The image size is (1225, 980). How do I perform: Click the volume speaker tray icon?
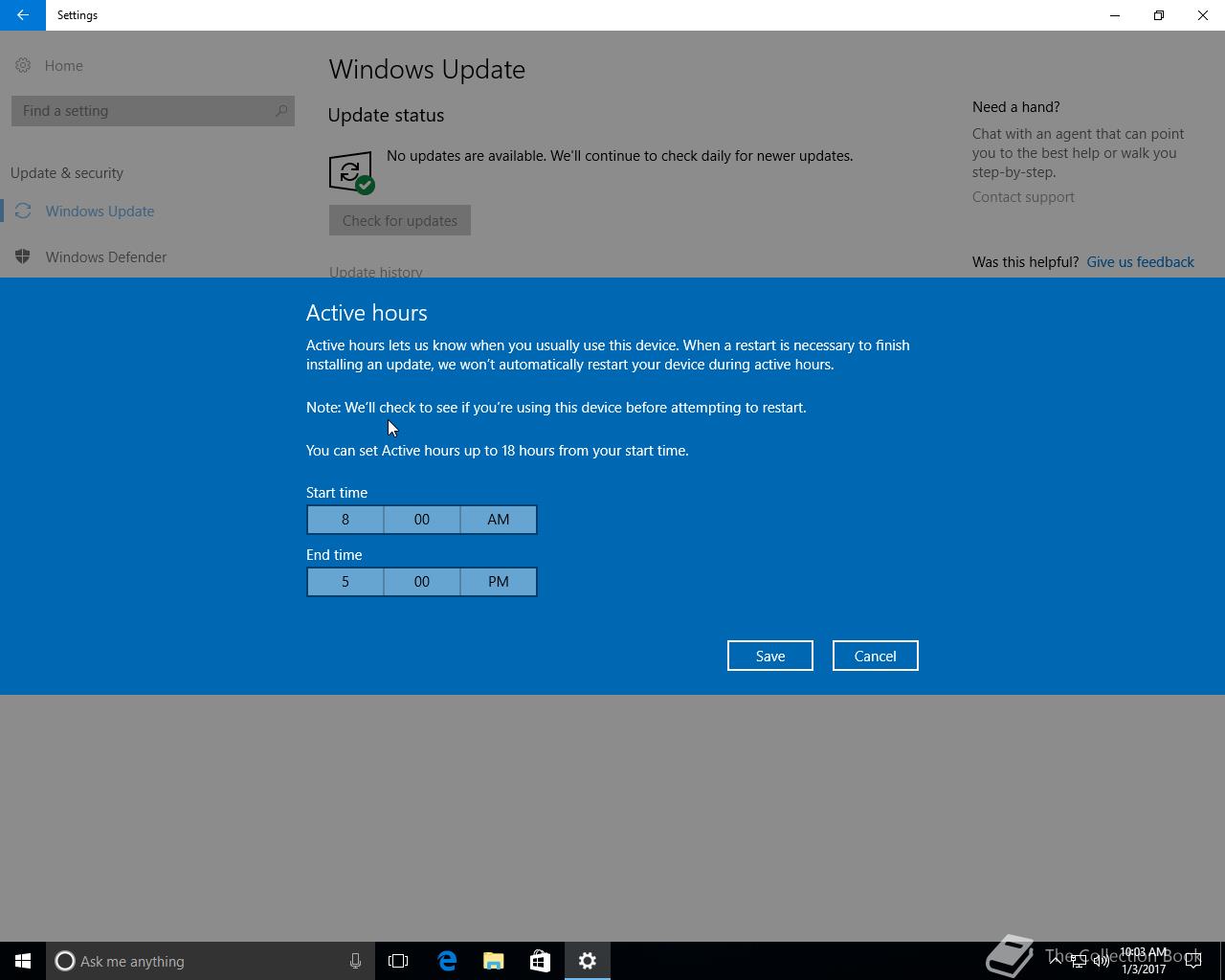pyautogui.click(x=1101, y=961)
